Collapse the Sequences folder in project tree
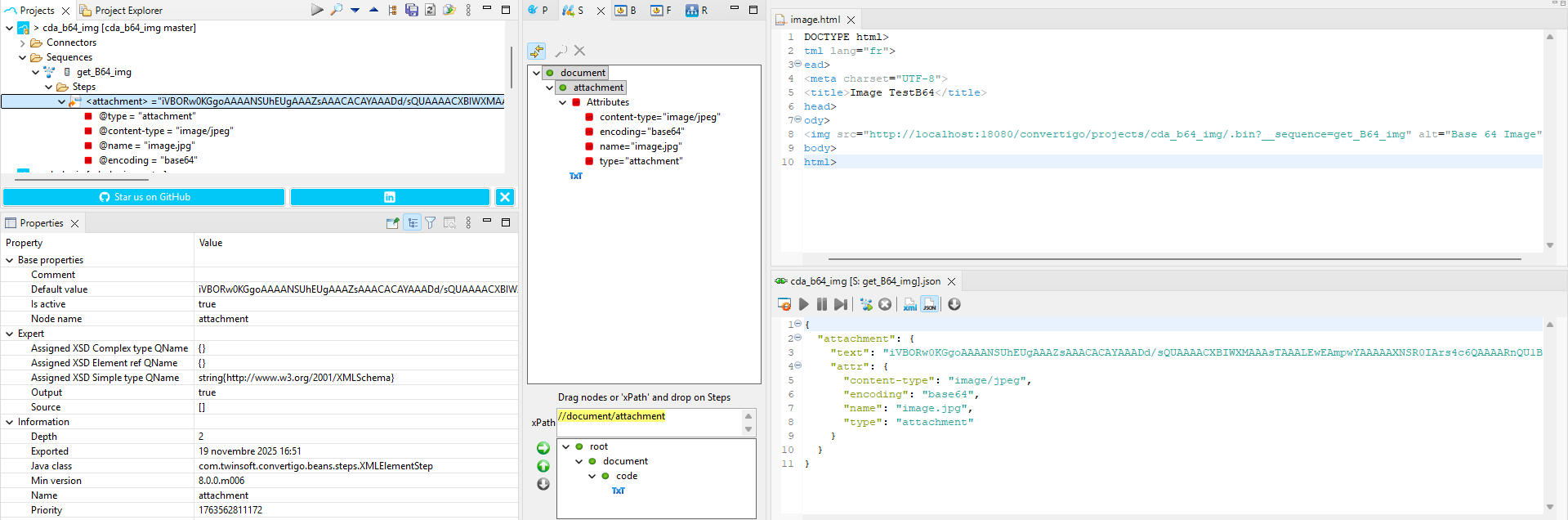Image resolution: width=1568 pixels, height=520 pixels. (23, 58)
